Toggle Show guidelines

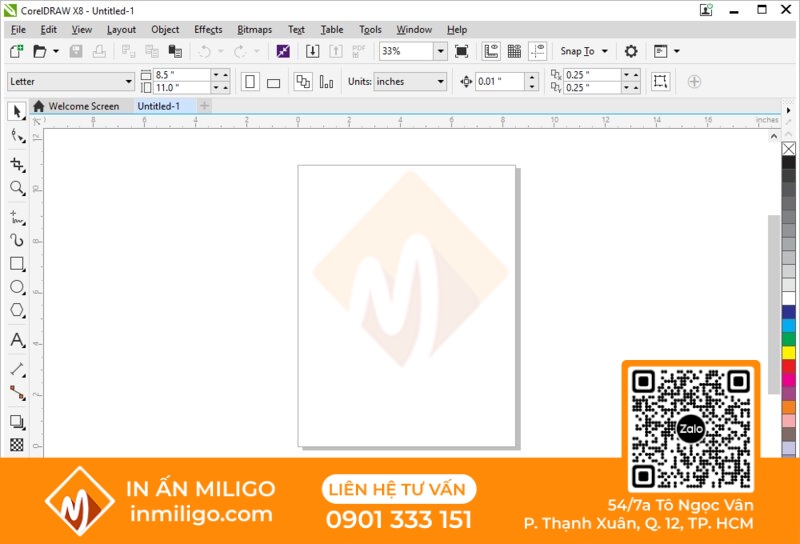(x=538, y=51)
